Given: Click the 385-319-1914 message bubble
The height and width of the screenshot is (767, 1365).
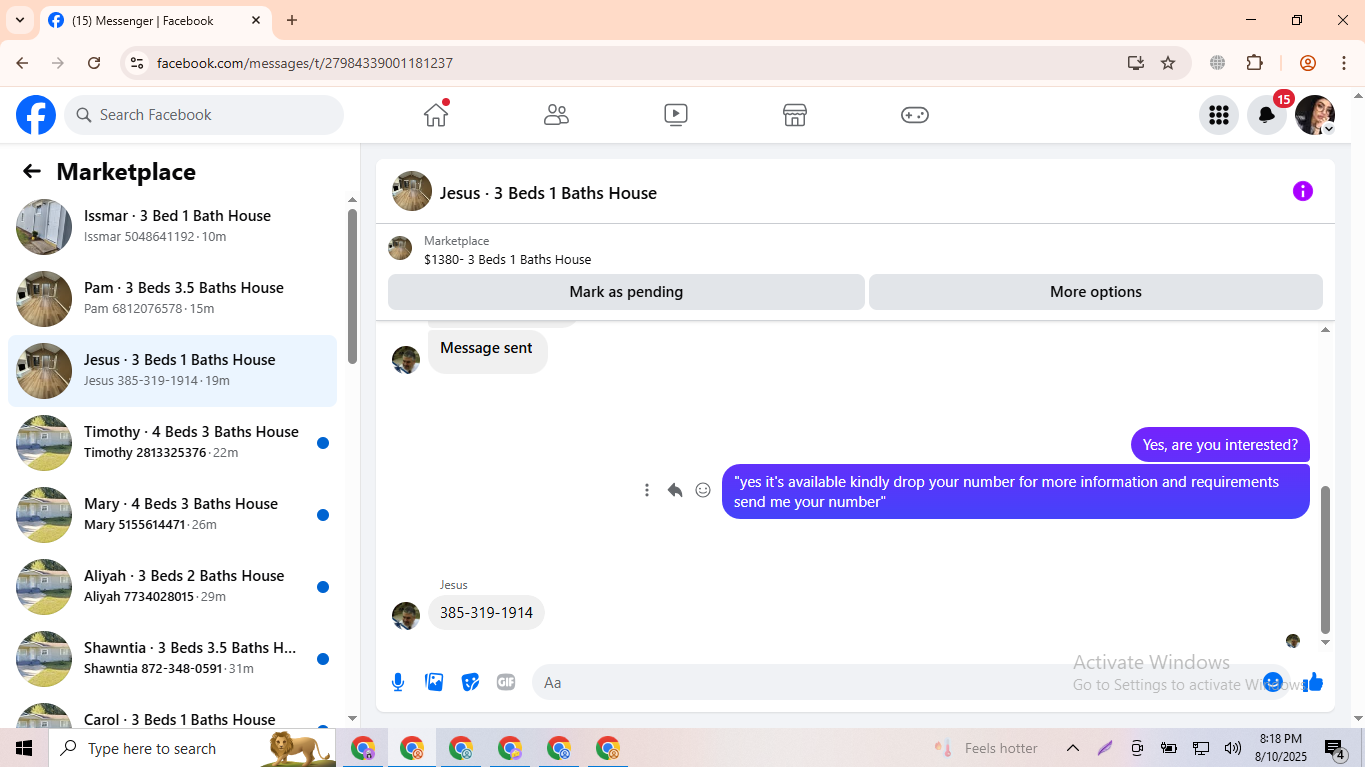Looking at the screenshot, I should pyautogui.click(x=486, y=612).
